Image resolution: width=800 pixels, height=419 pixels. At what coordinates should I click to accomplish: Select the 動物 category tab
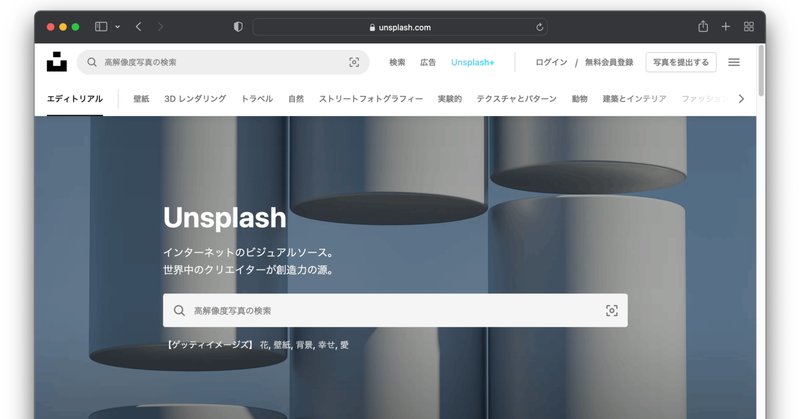(x=580, y=99)
